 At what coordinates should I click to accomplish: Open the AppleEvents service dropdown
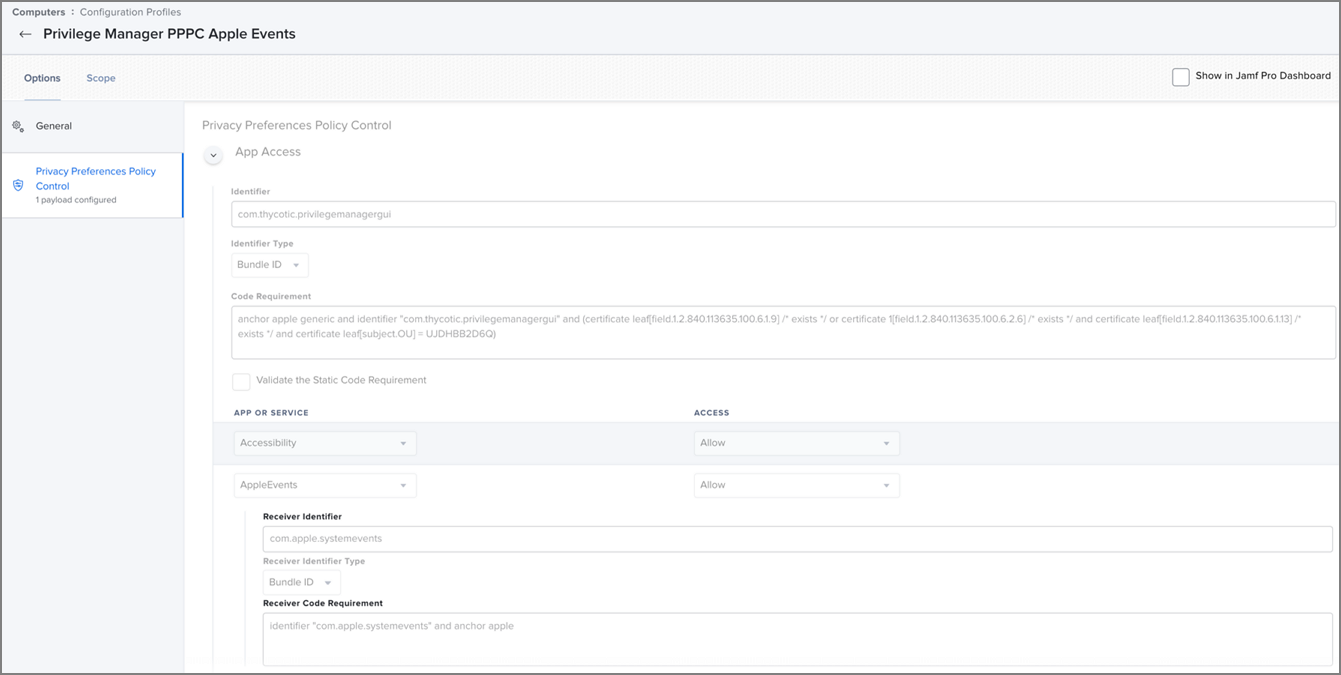(x=324, y=485)
